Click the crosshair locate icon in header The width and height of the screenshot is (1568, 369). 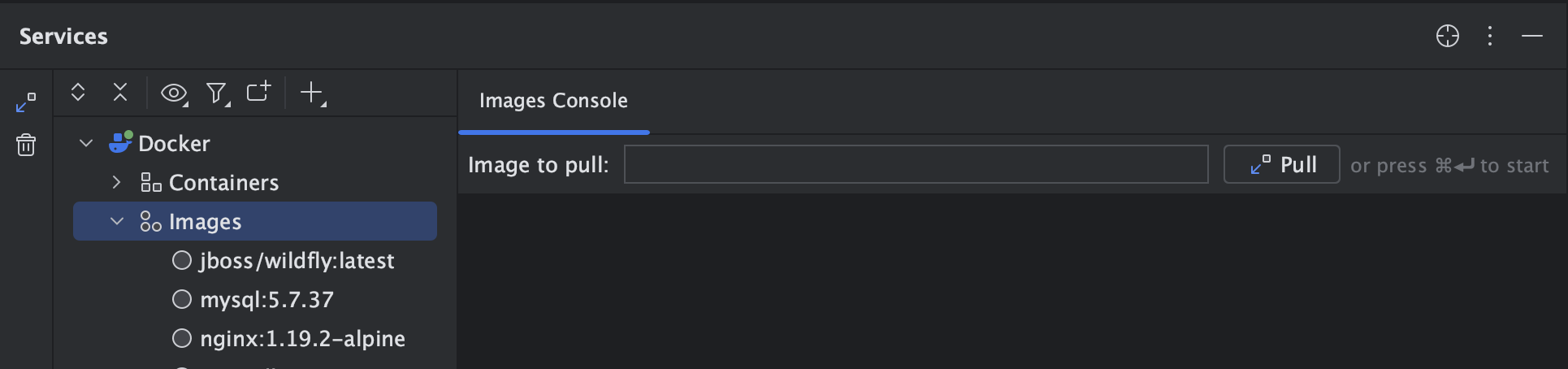[1447, 36]
